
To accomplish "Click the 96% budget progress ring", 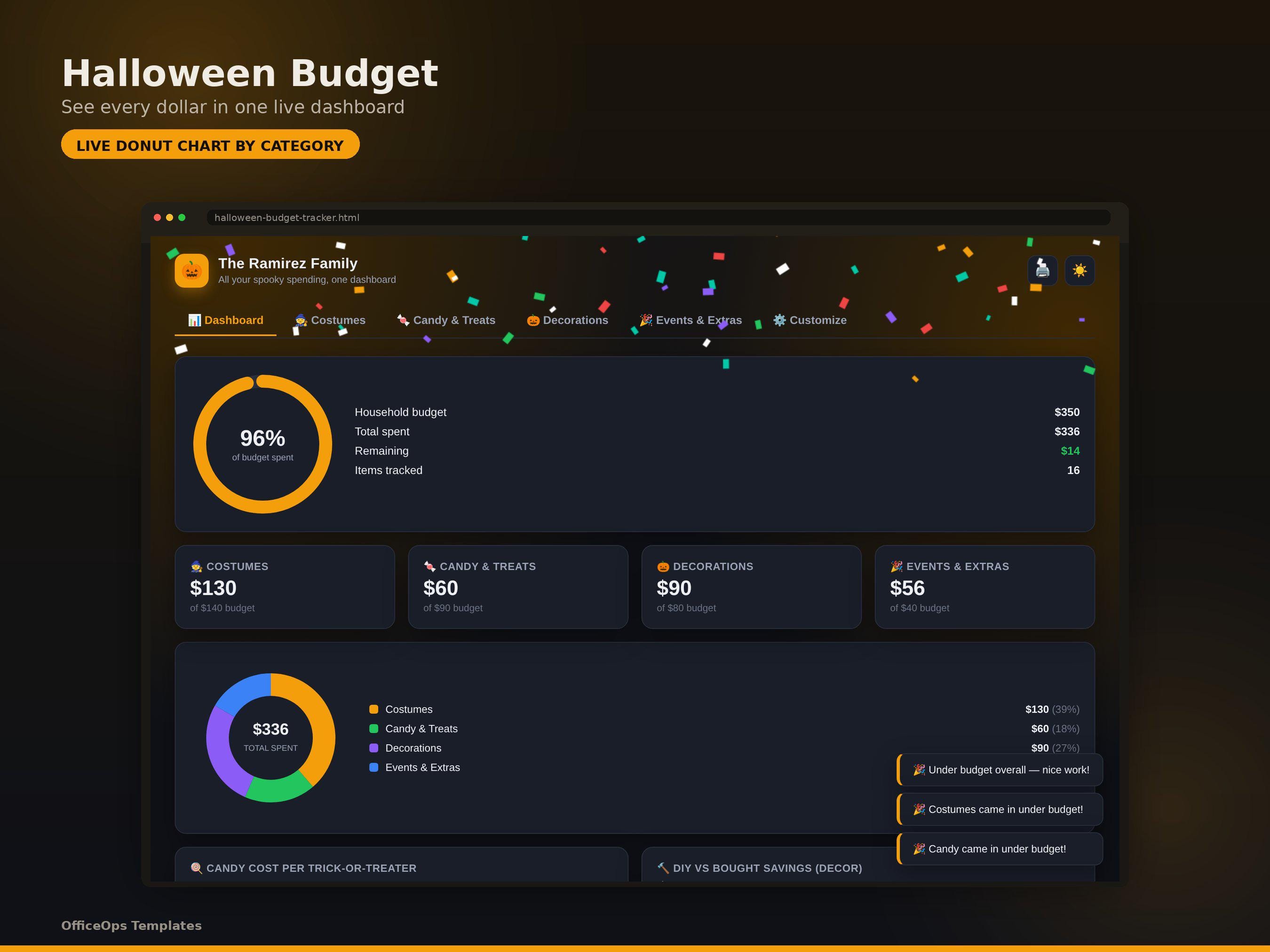I will 262,444.
